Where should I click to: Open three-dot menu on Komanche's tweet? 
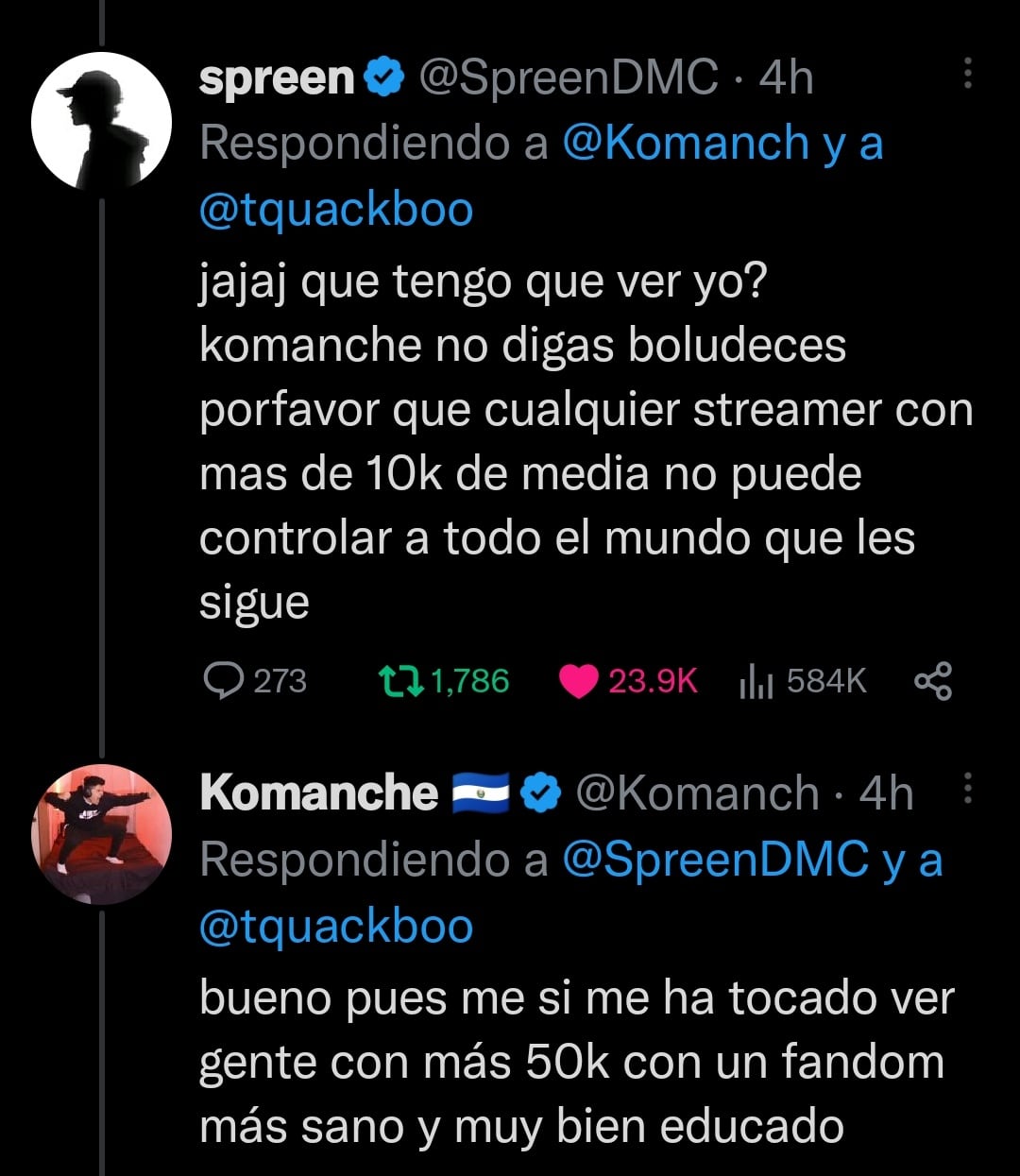967,788
